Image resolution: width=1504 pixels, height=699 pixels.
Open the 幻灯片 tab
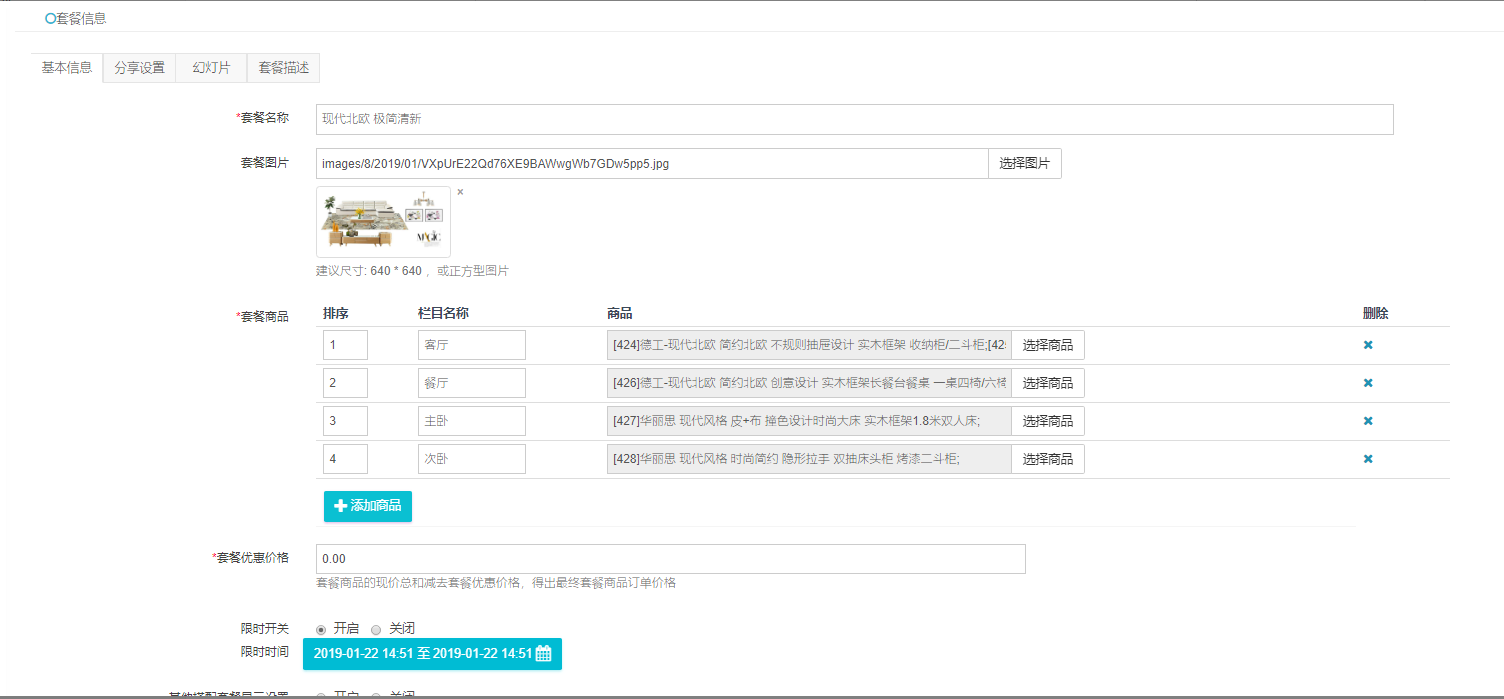(x=211, y=68)
